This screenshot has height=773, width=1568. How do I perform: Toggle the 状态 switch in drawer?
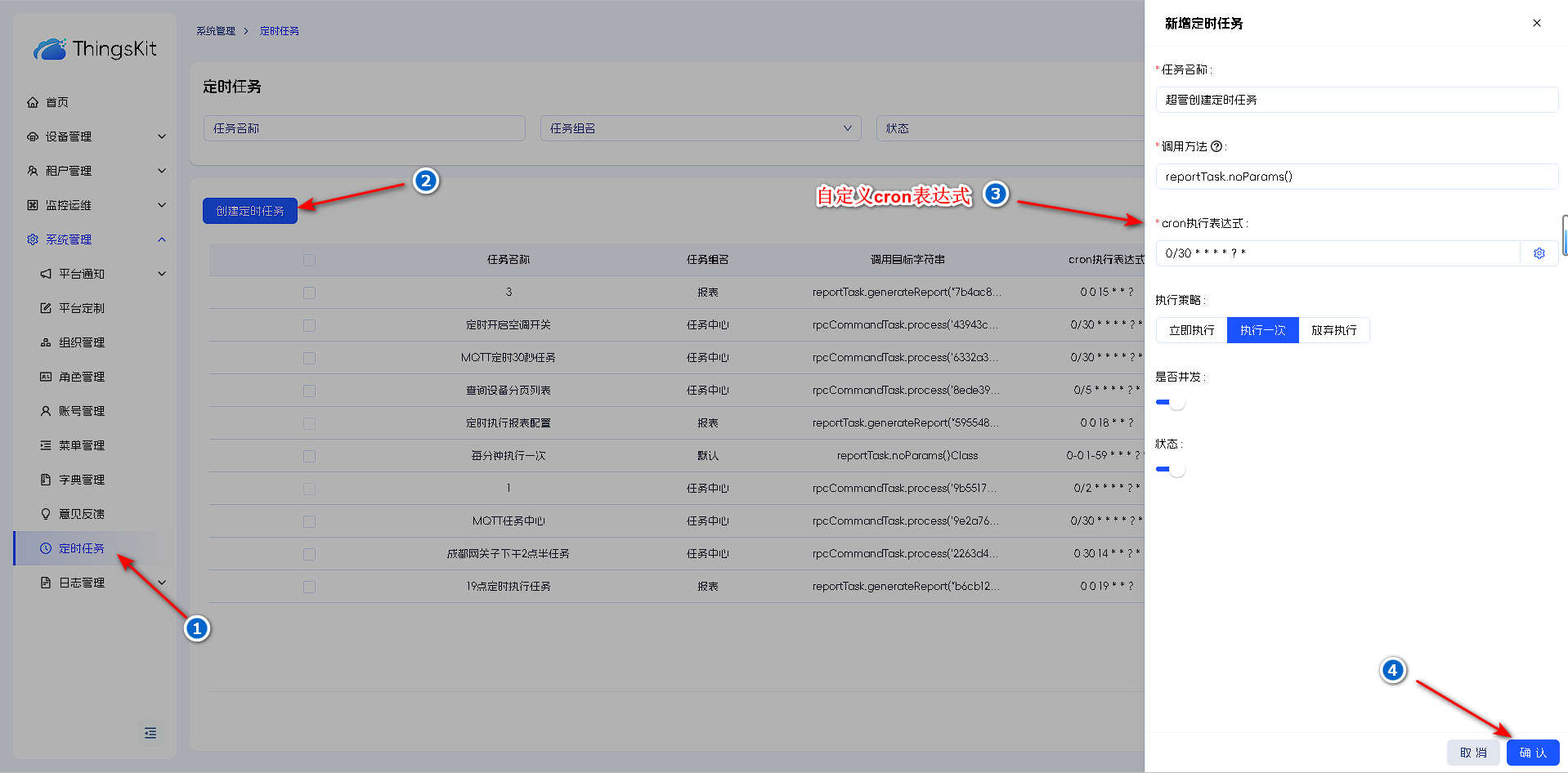coord(1170,470)
